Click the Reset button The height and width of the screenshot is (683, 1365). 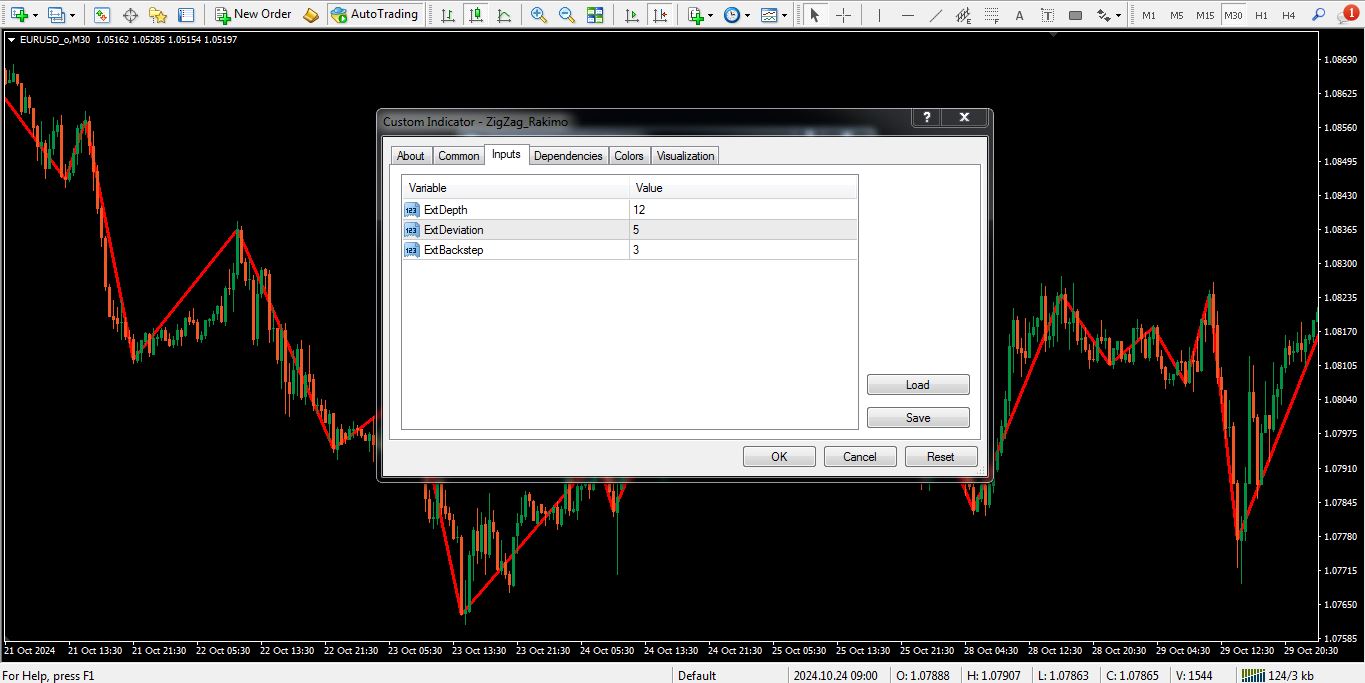tap(941, 457)
